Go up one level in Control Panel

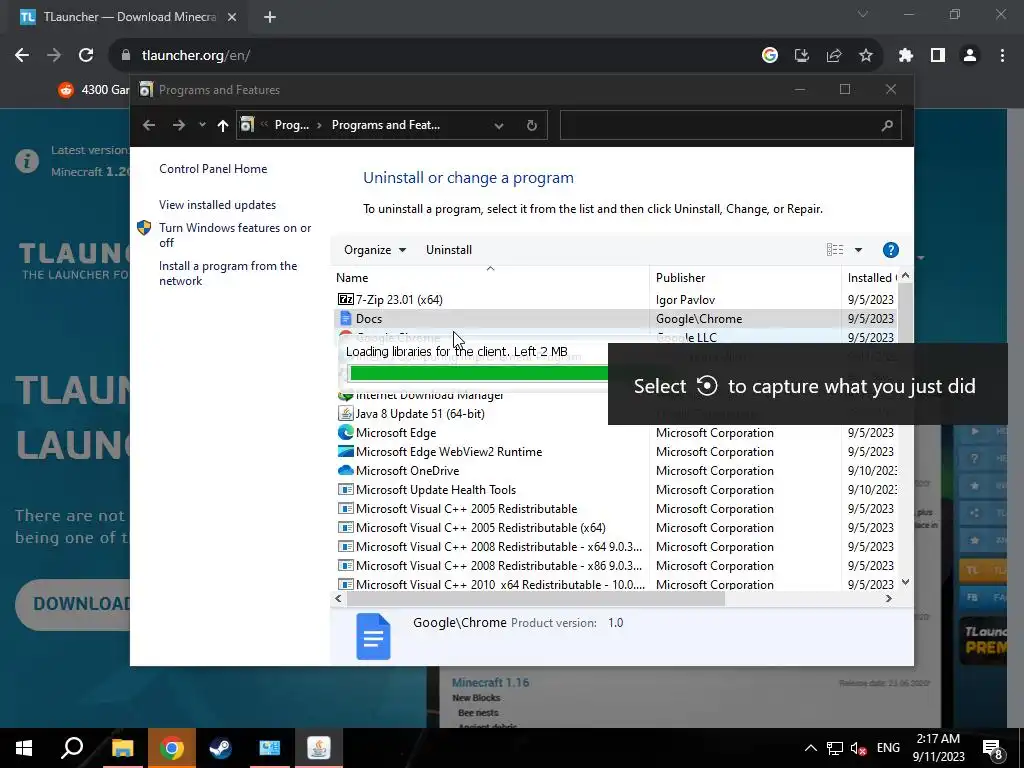223,125
